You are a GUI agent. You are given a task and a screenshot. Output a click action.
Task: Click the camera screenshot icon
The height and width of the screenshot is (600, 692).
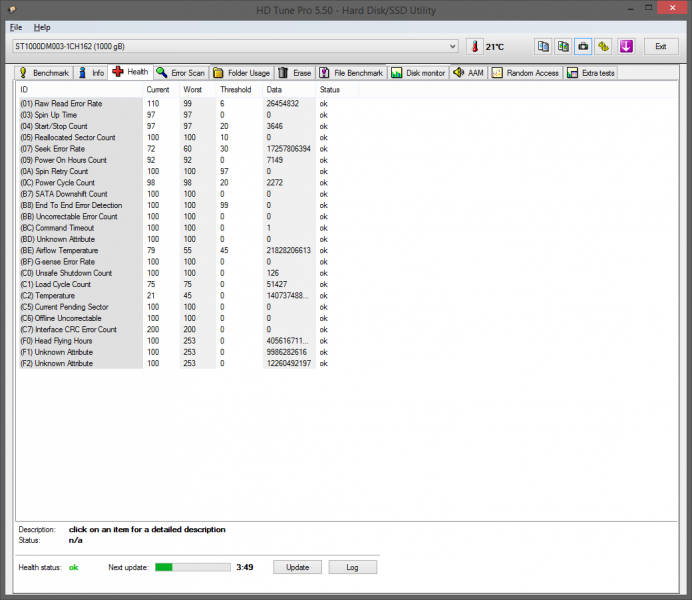coord(583,46)
